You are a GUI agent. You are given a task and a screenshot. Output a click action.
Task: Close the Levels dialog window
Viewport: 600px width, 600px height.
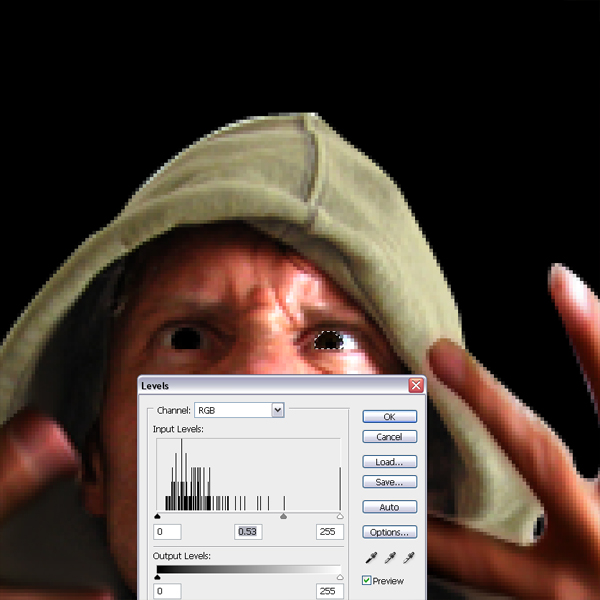(x=416, y=385)
